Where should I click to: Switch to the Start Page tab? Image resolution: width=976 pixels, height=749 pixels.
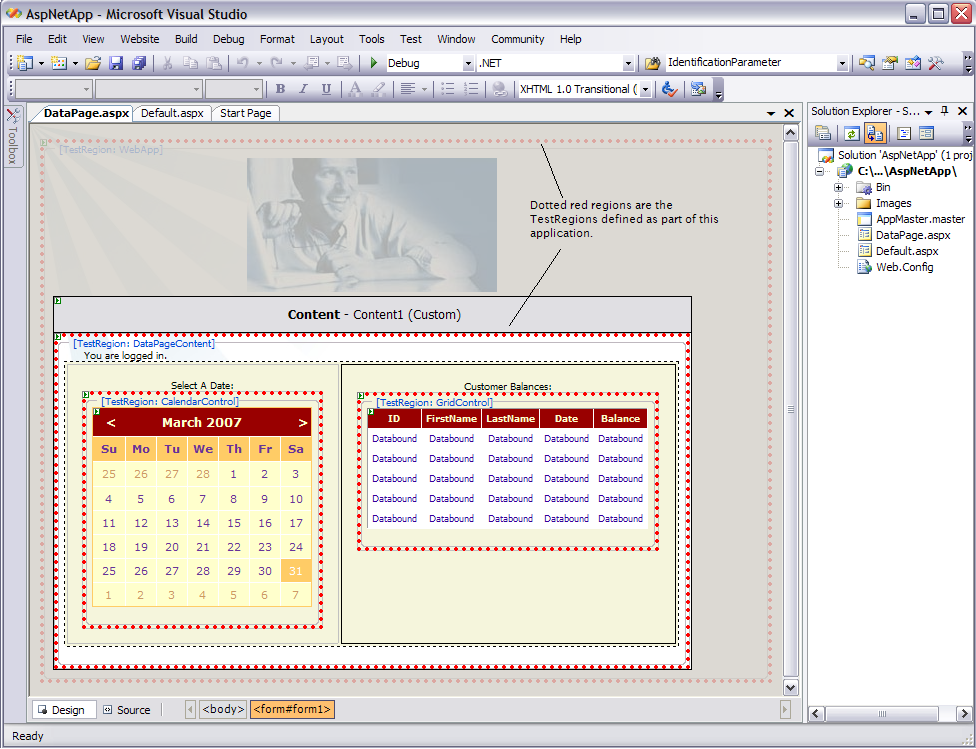click(x=246, y=113)
